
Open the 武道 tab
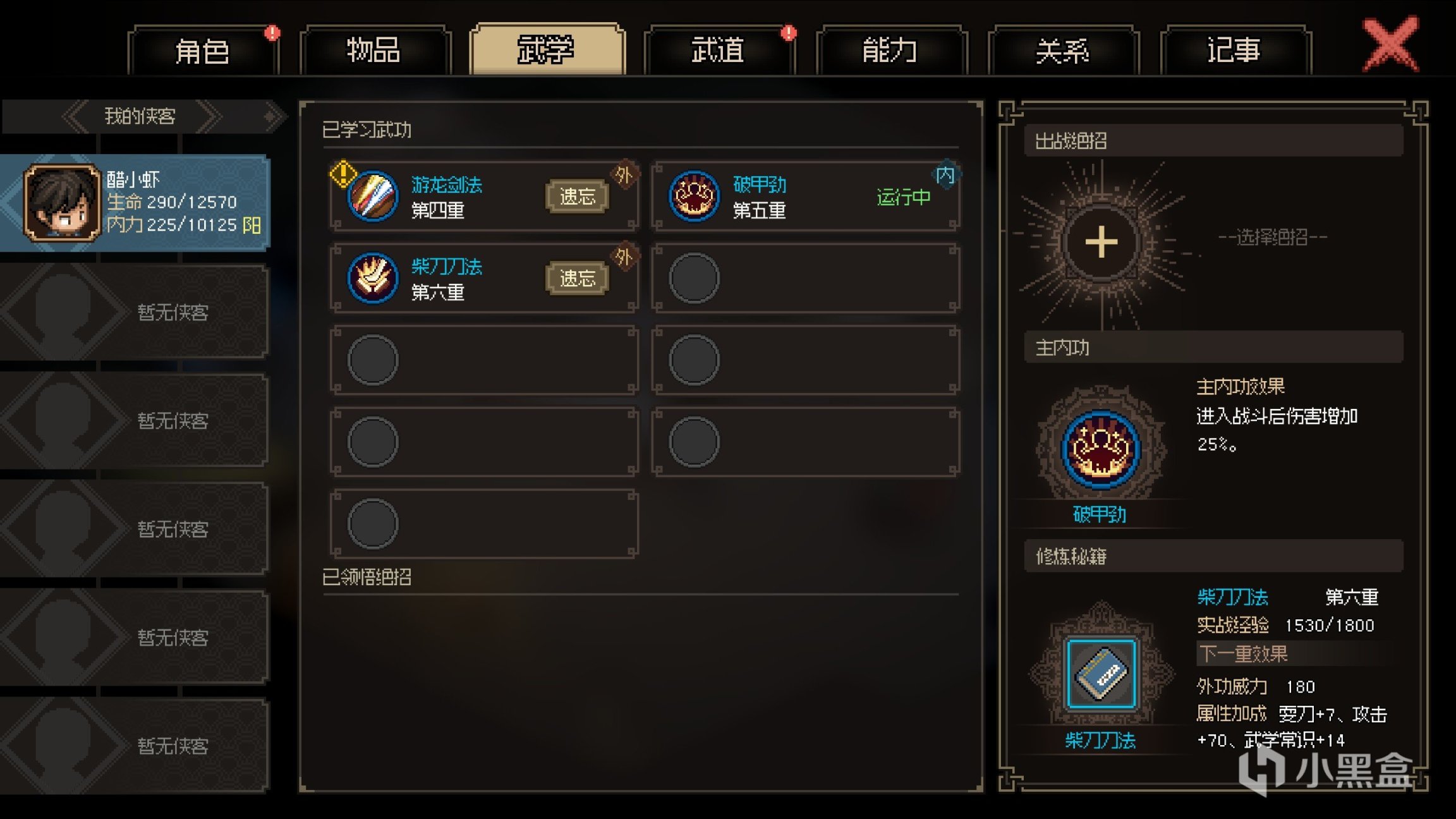click(x=719, y=51)
